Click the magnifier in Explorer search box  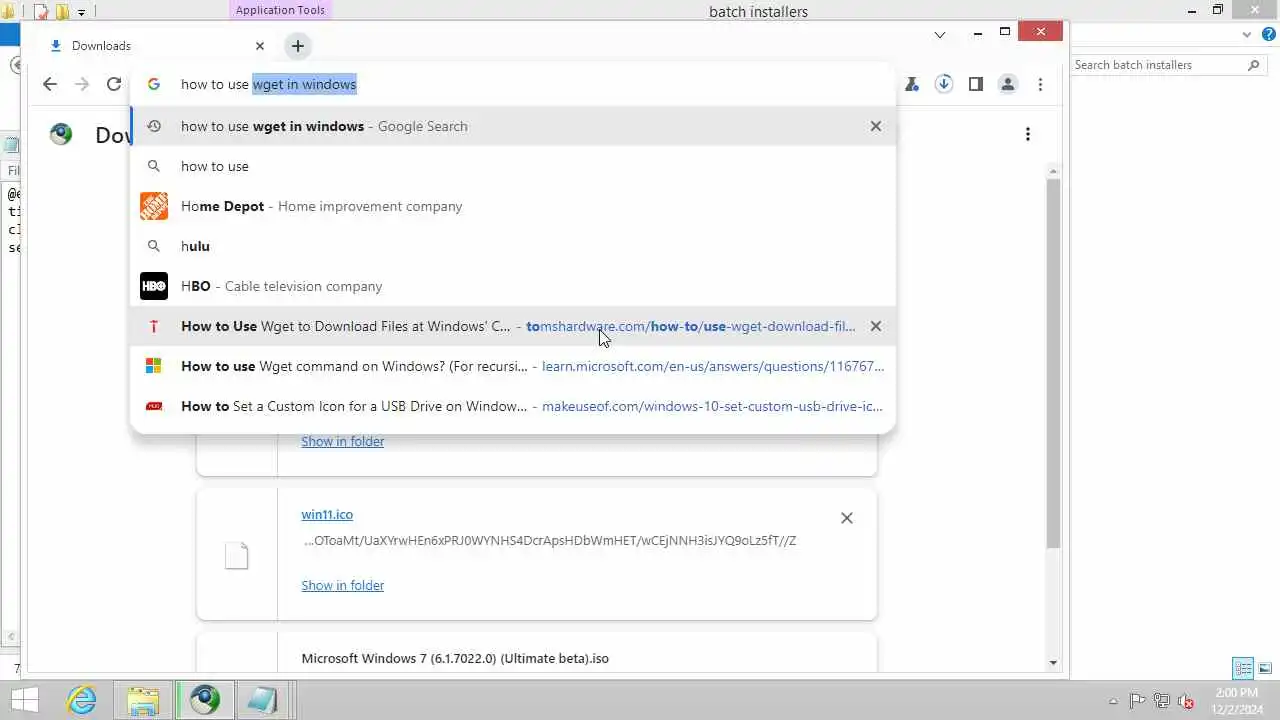click(1254, 65)
